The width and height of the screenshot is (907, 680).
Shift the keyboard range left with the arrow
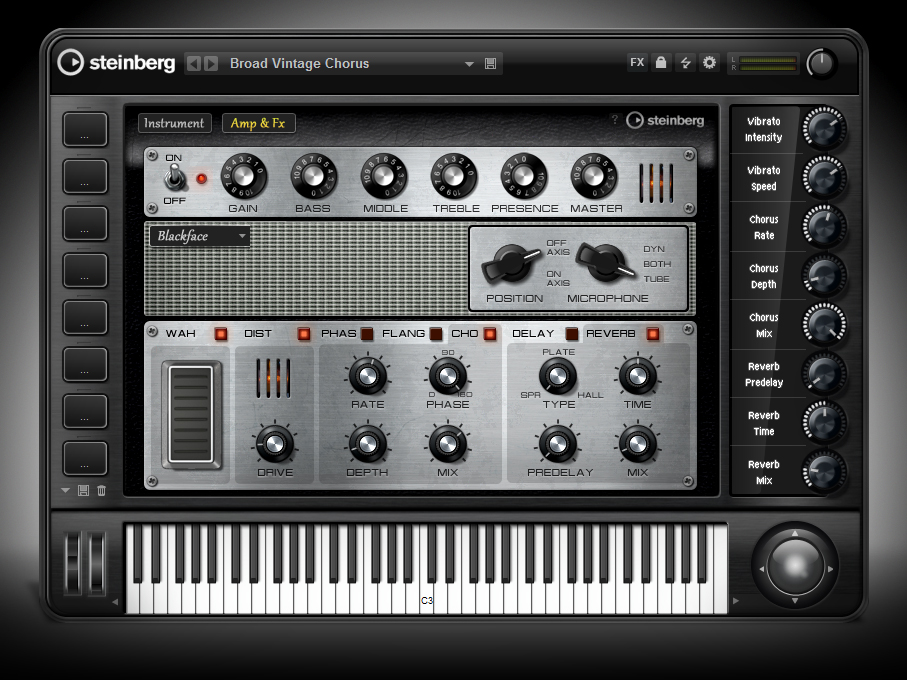coord(115,601)
